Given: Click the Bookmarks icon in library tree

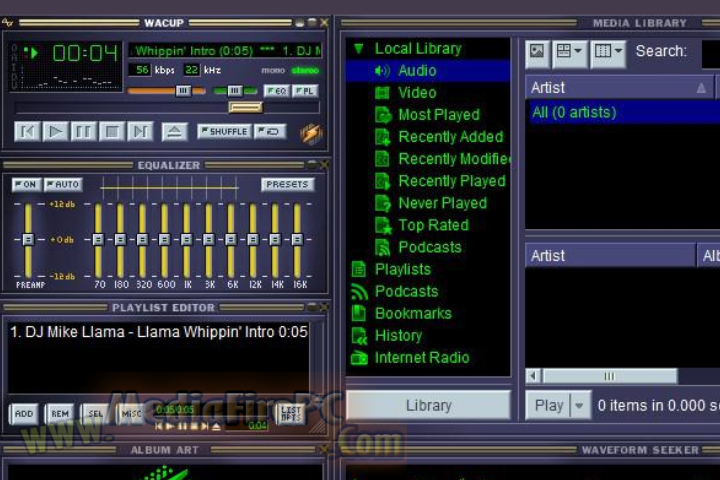Looking at the screenshot, I should (359, 313).
